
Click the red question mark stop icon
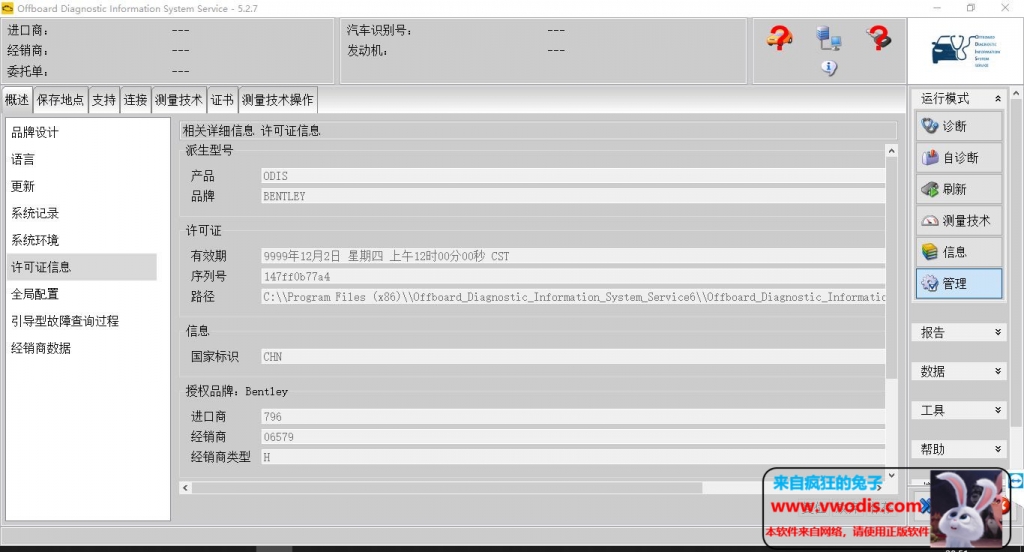[879, 38]
